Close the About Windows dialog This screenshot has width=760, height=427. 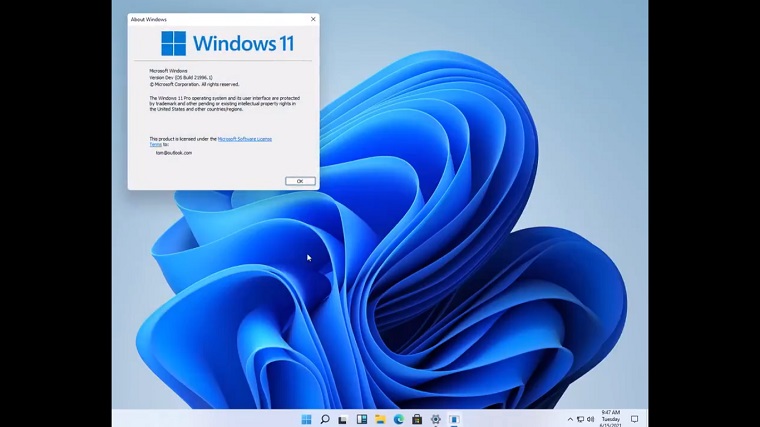[x=313, y=19]
